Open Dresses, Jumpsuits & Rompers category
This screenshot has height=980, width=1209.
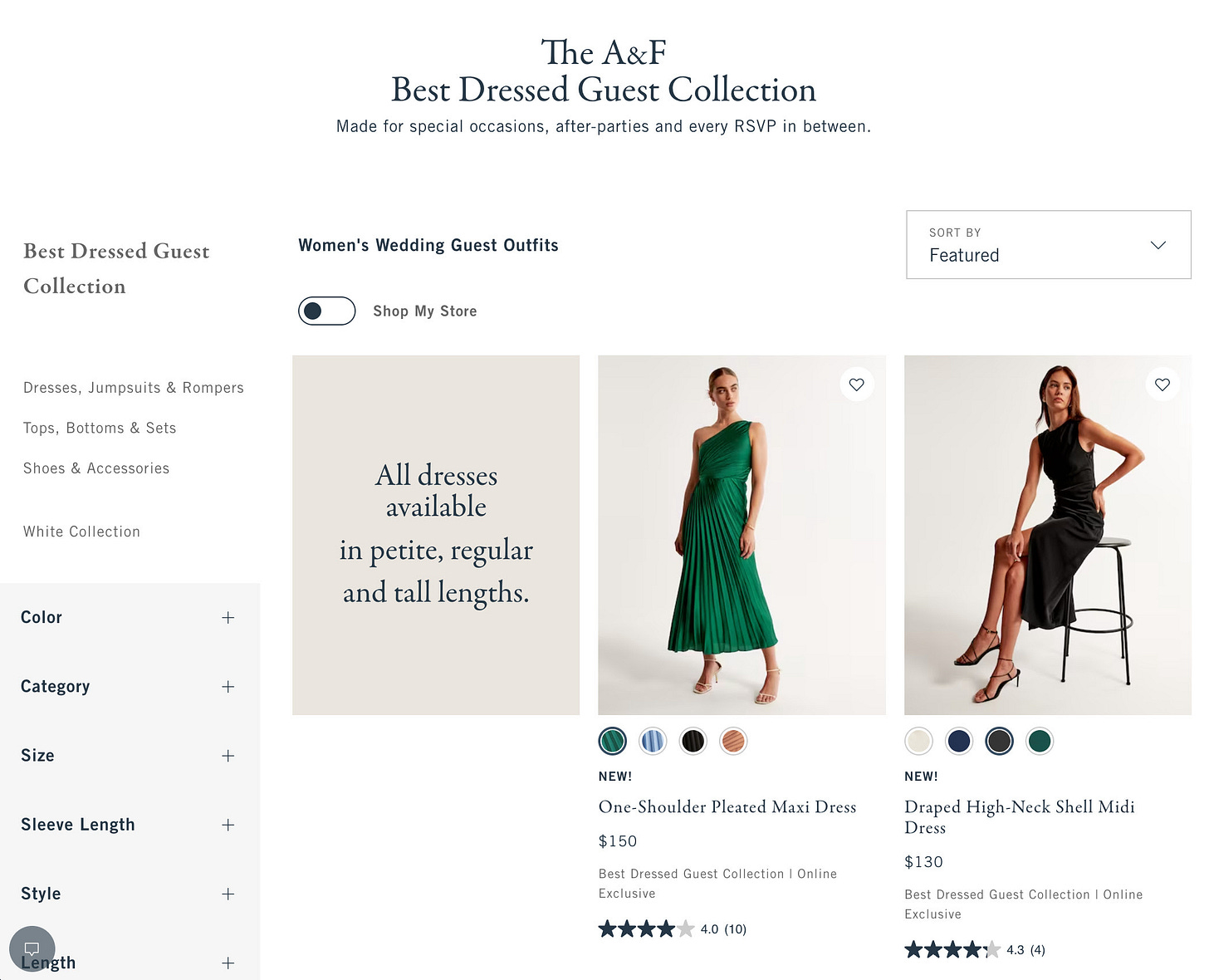[x=134, y=388]
